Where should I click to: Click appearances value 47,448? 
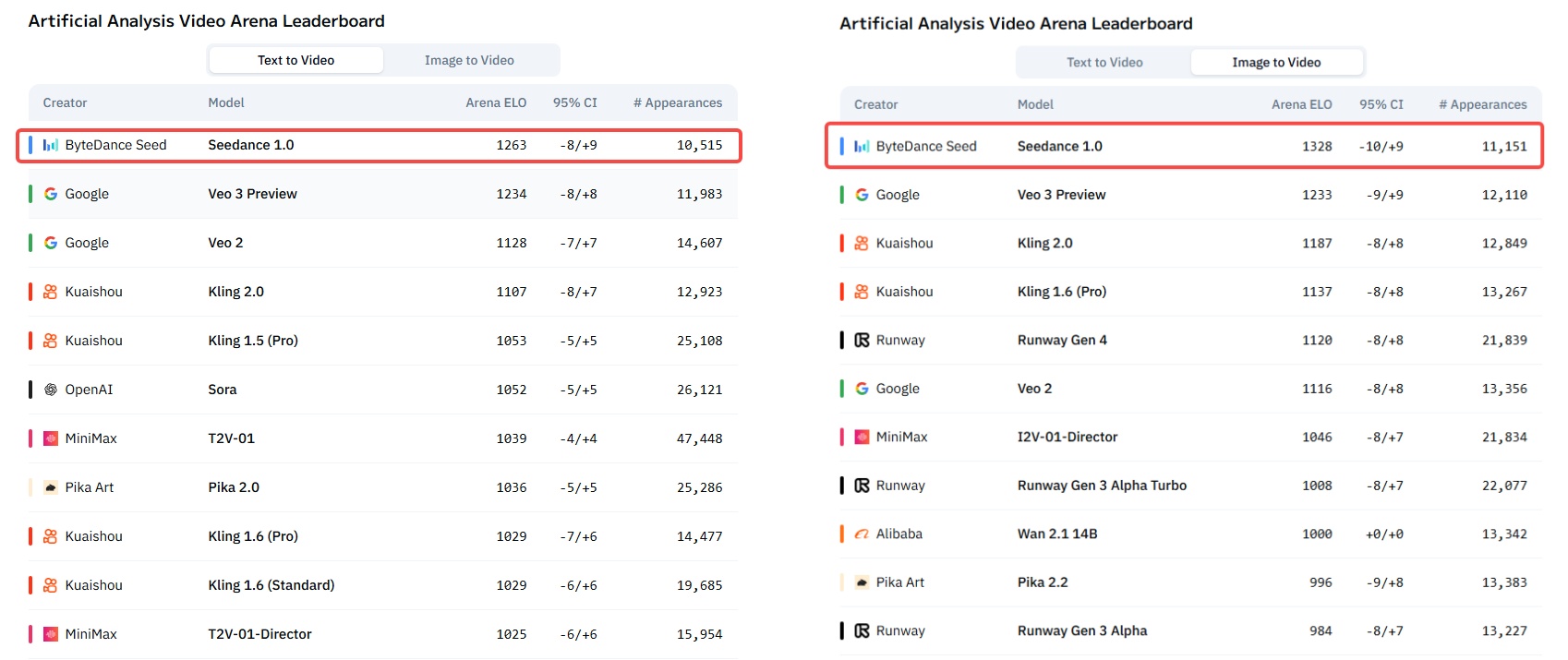coord(700,438)
